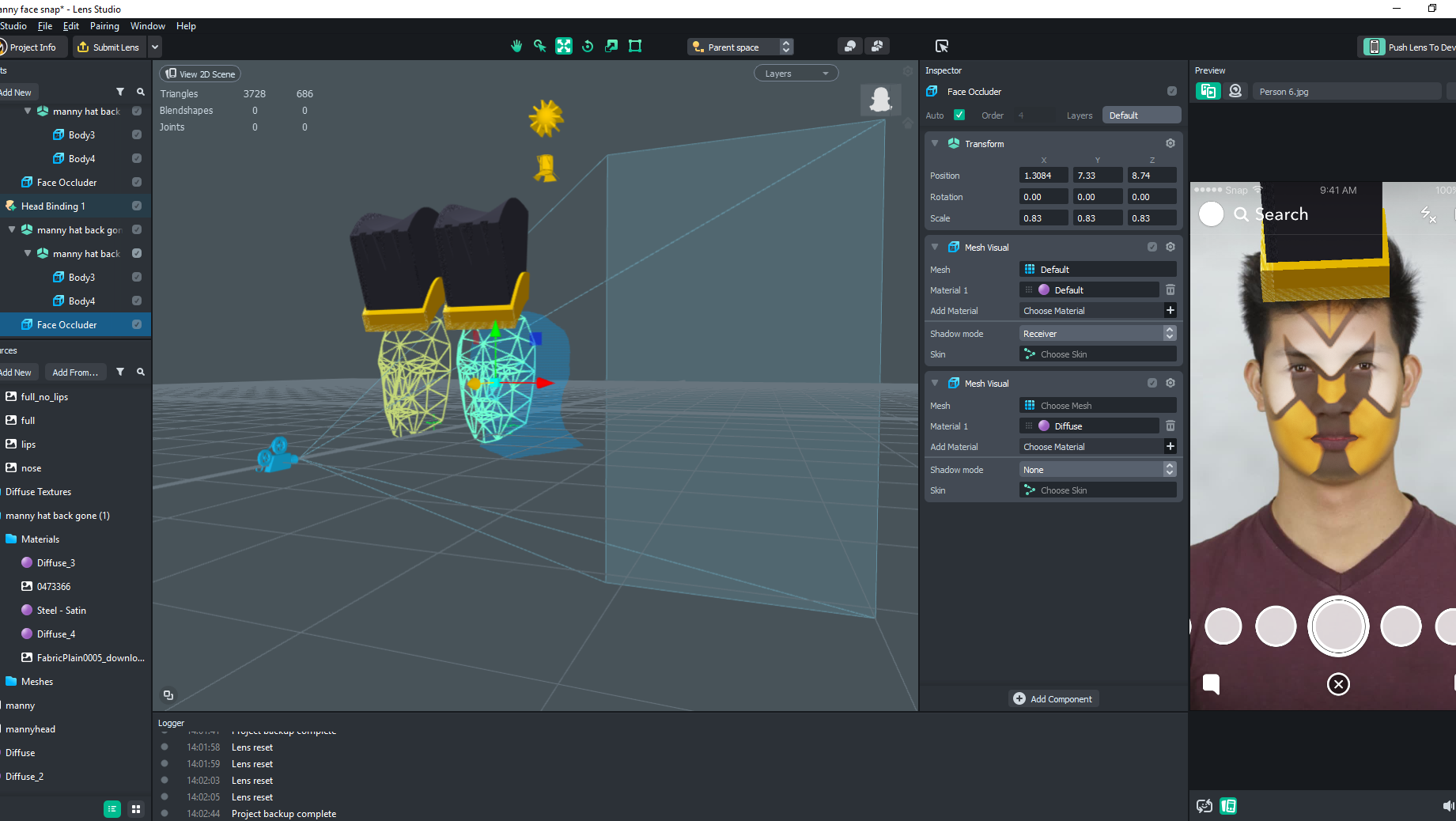This screenshot has width=1456, height=821.
Task: Open Submit Lens dropdown arrow
Action: click(155, 47)
